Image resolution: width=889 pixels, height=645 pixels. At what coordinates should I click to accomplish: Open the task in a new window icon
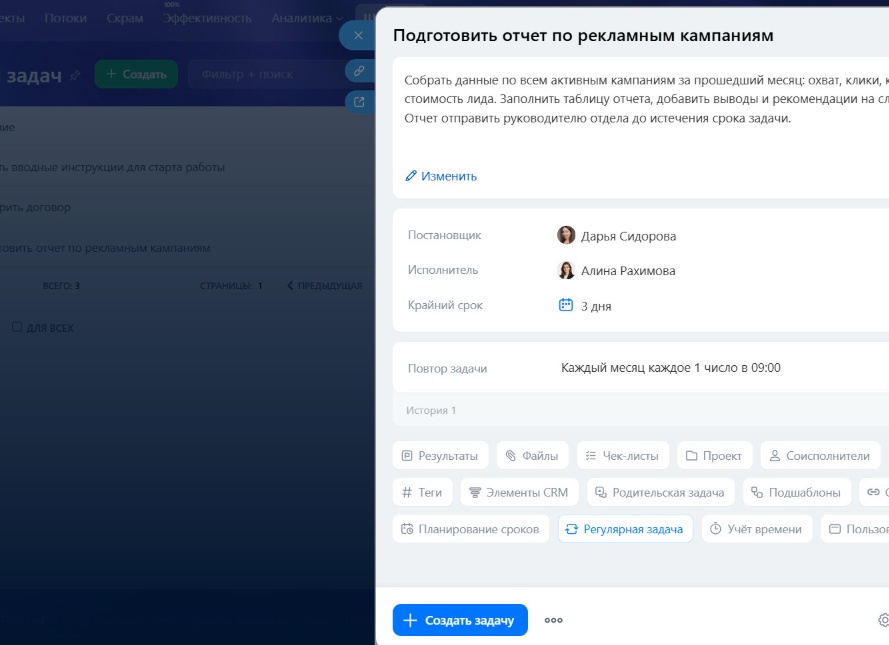[x=359, y=102]
